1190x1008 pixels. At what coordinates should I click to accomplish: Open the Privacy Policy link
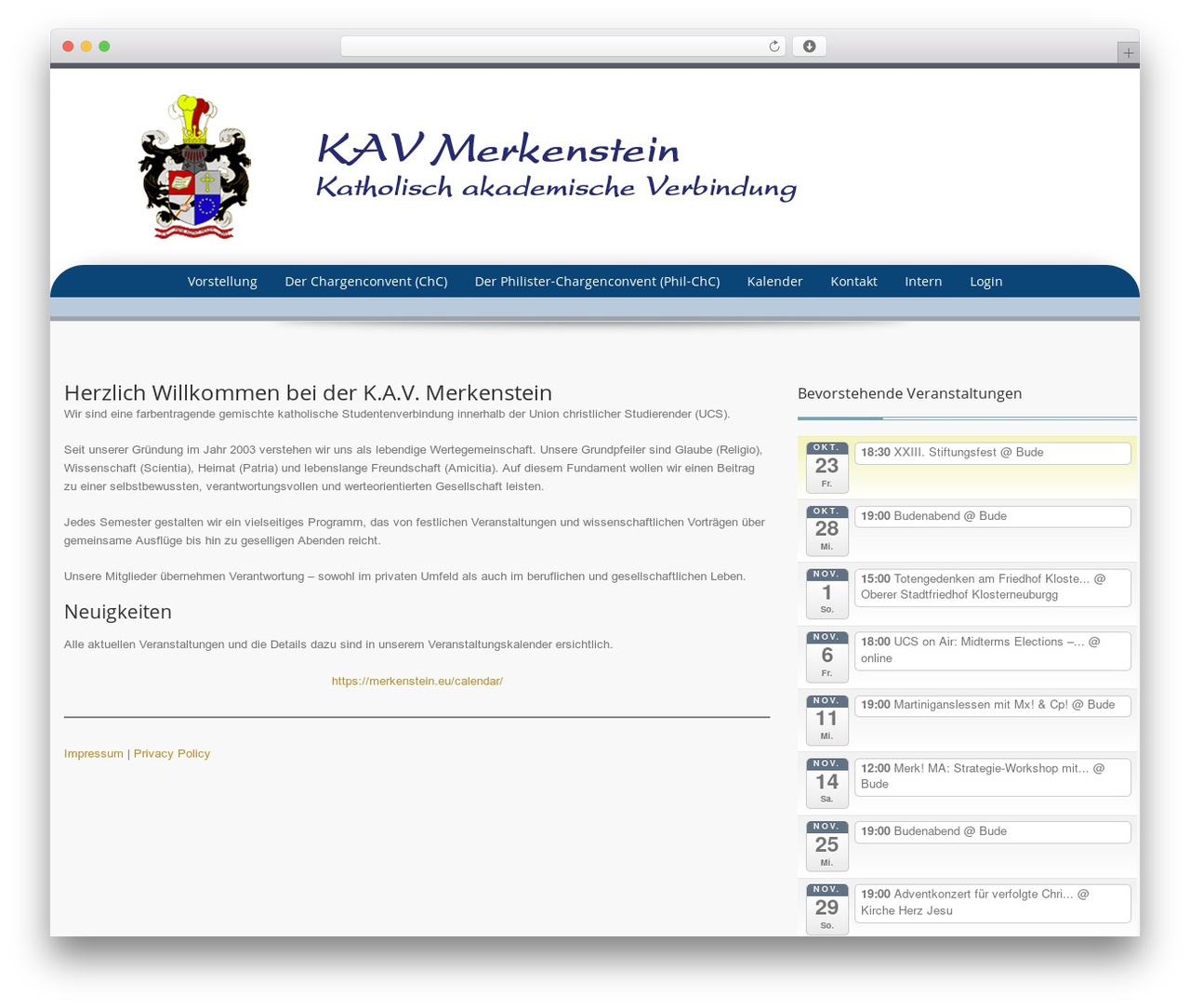(x=172, y=753)
